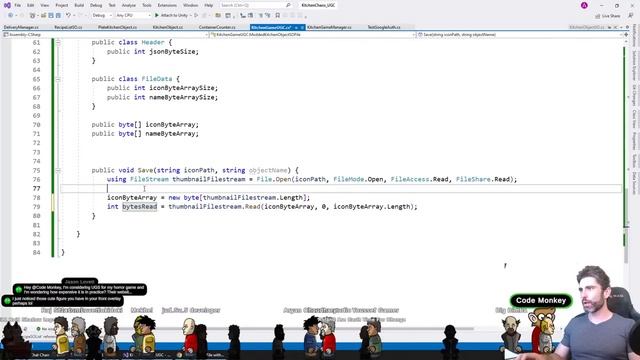The image size is (640, 360).
Task: Open the Debug configuration dropdown
Action: point(102,16)
